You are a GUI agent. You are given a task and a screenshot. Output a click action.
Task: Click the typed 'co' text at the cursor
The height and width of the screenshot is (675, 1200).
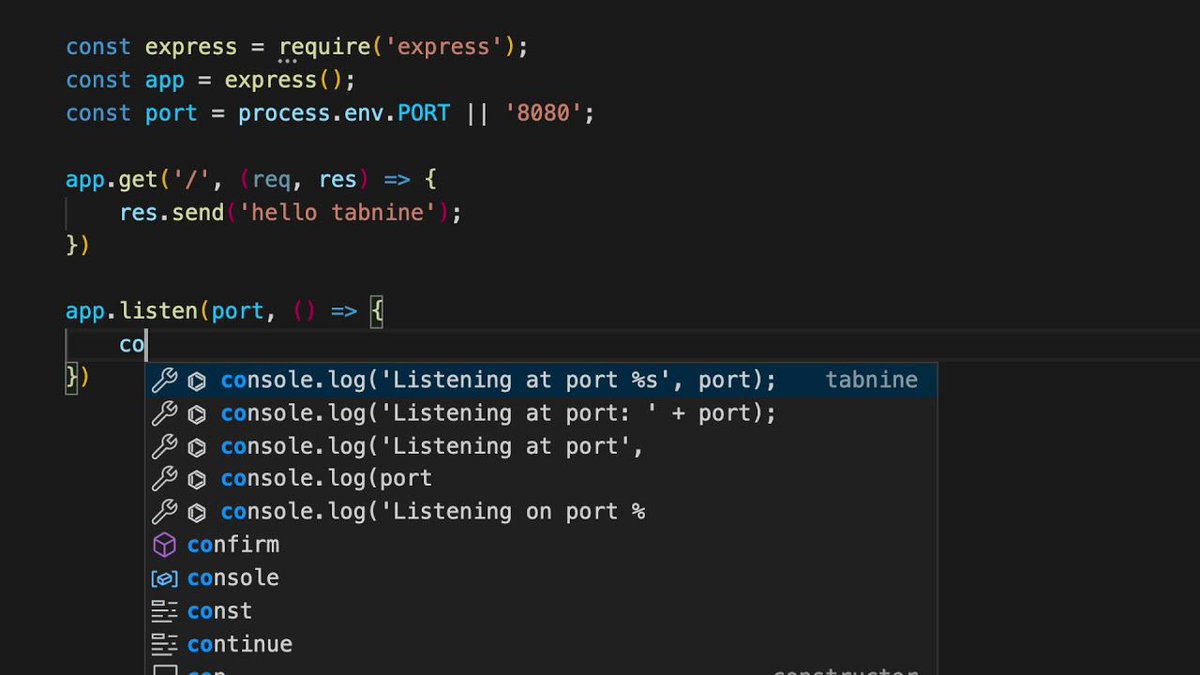click(131, 344)
